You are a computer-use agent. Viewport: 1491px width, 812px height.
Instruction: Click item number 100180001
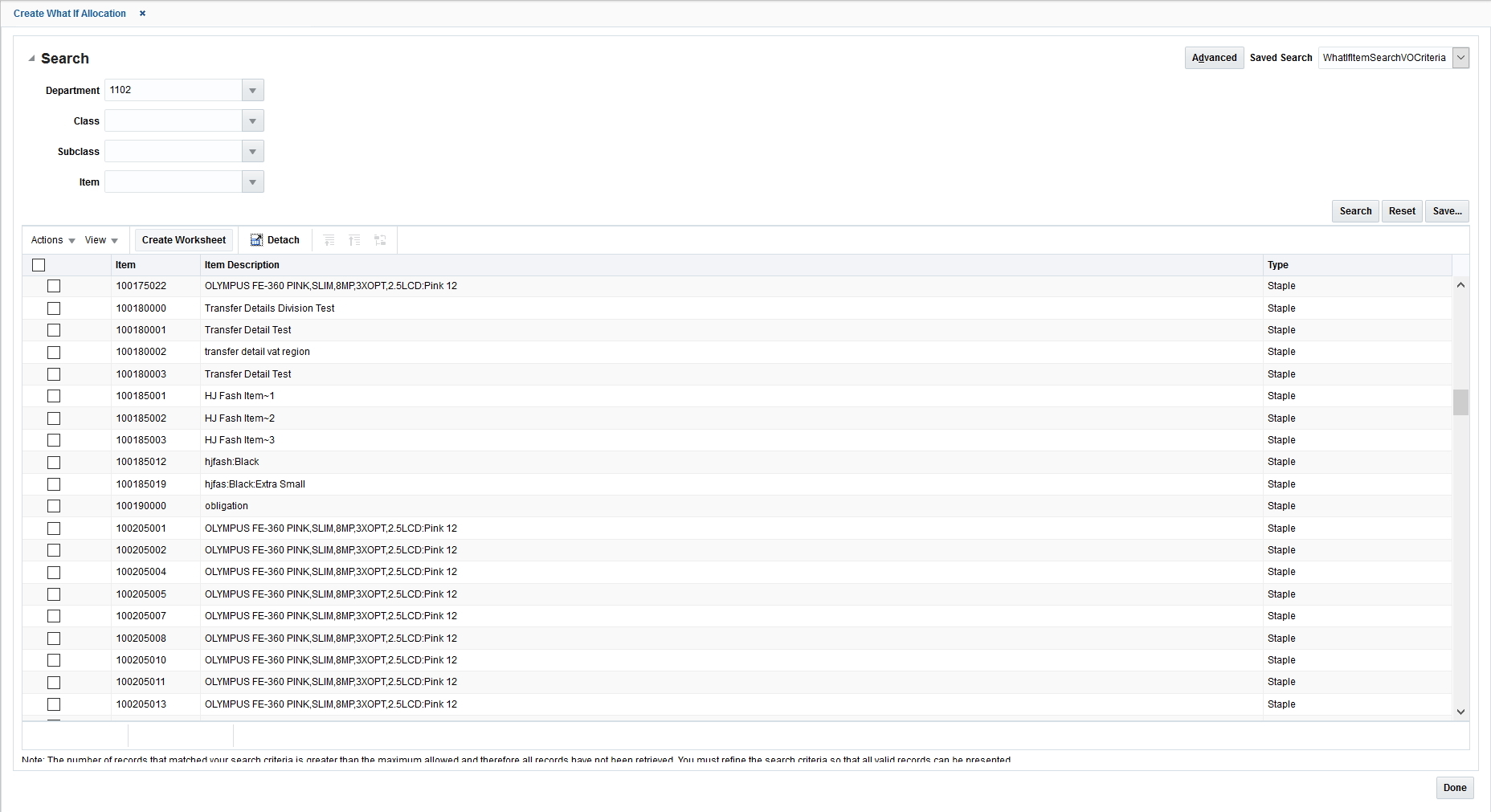point(141,330)
